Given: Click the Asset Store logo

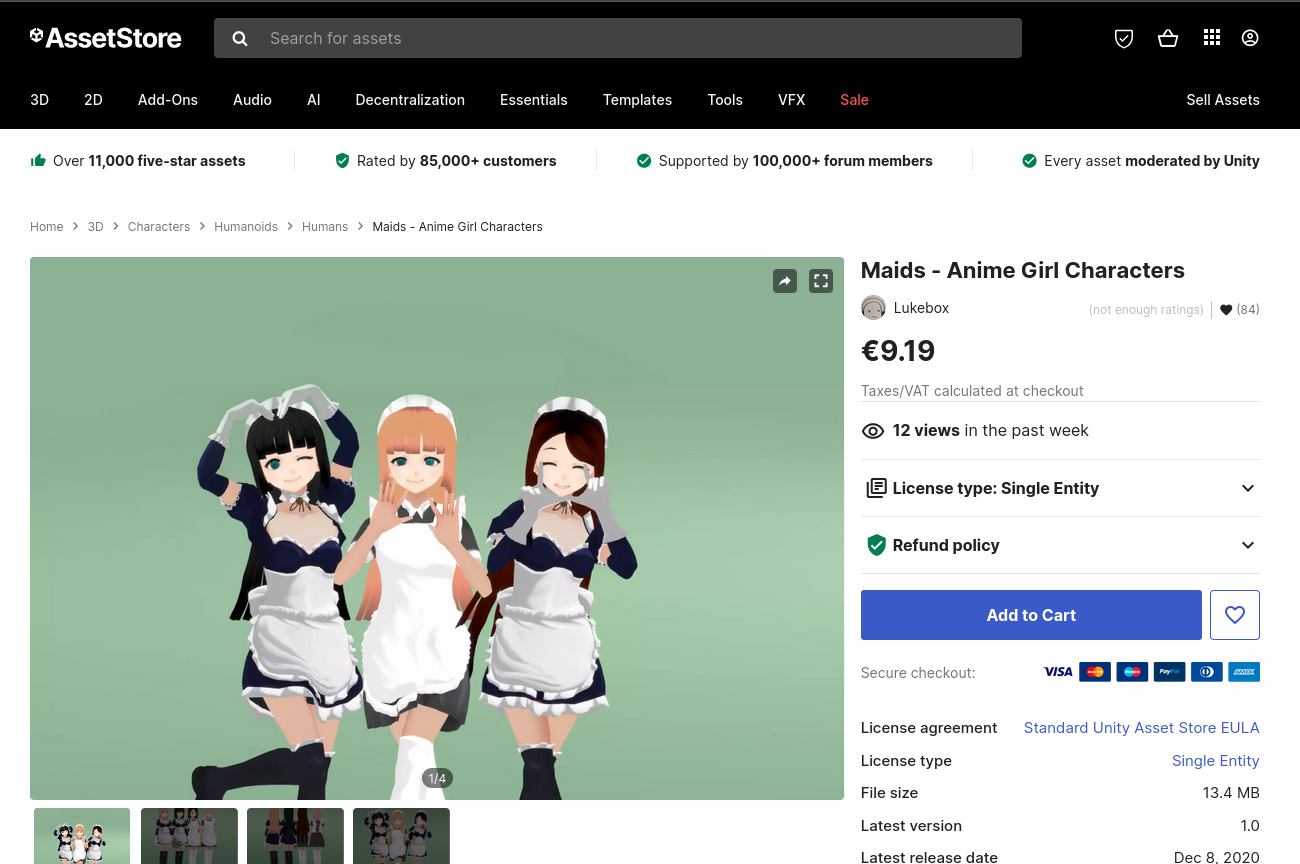Looking at the screenshot, I should [106, 38].
